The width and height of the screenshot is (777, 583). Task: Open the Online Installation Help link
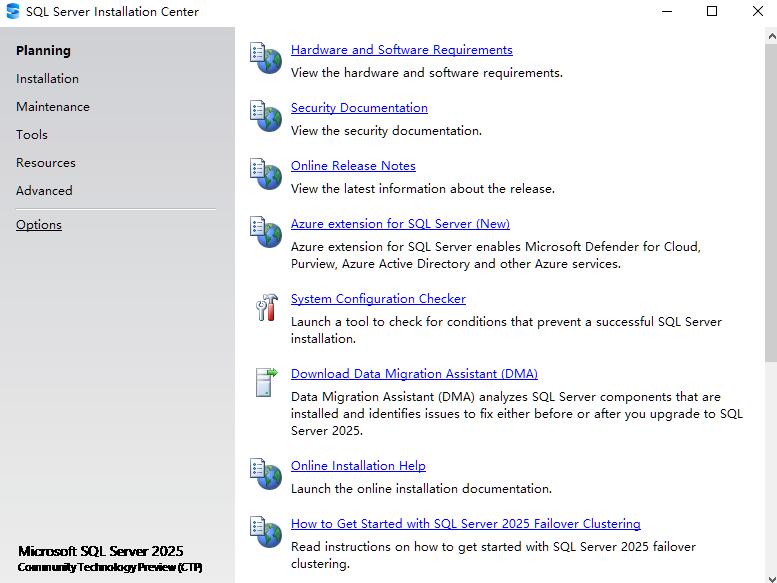coord(358,466)
